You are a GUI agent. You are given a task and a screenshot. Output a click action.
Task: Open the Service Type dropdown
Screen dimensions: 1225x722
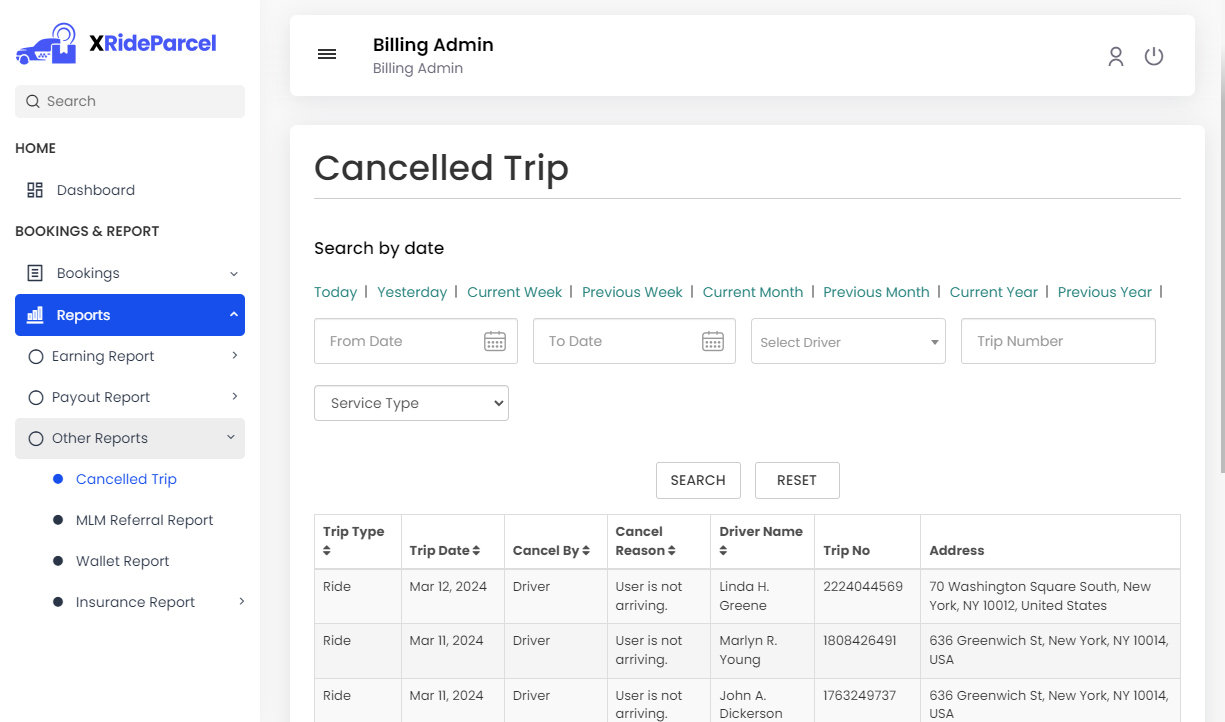(411, 403)
